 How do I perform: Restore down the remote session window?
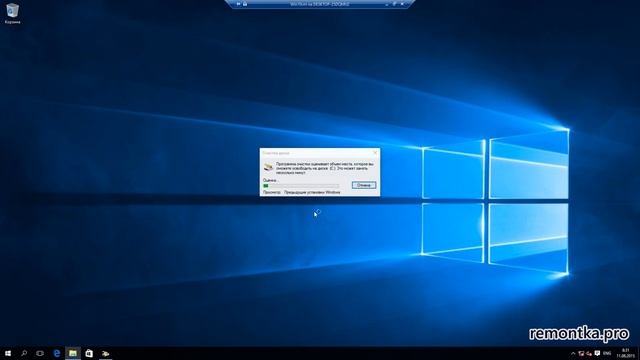pos(394,4)
